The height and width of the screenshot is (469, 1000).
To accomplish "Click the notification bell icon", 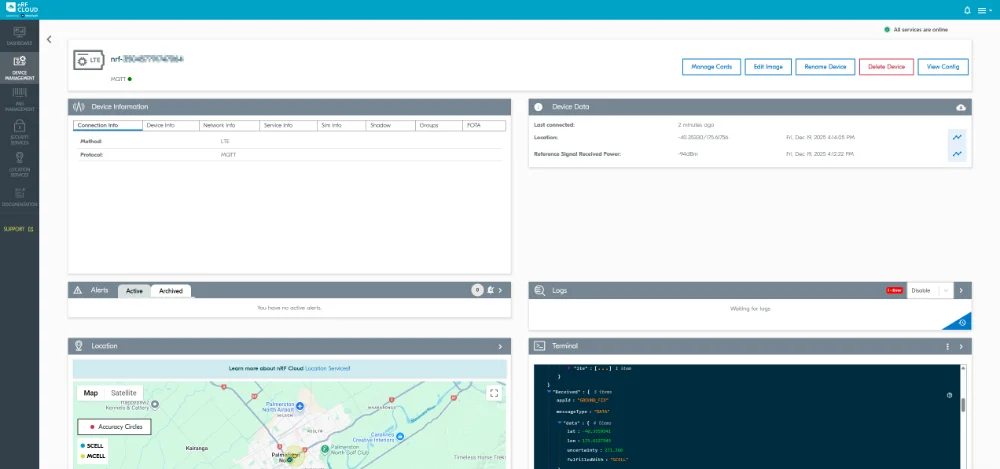I will (967, 10).
